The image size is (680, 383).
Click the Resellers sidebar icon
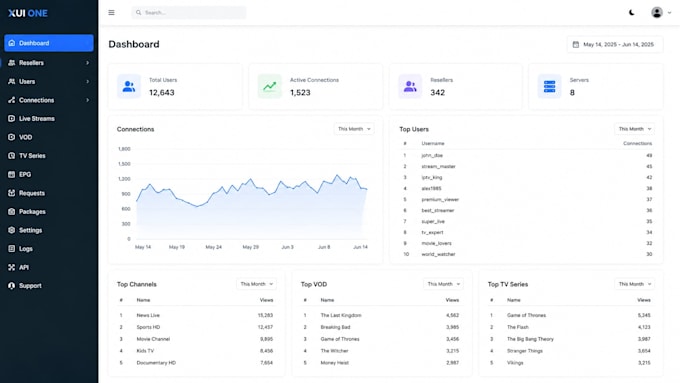pos(12,63)
